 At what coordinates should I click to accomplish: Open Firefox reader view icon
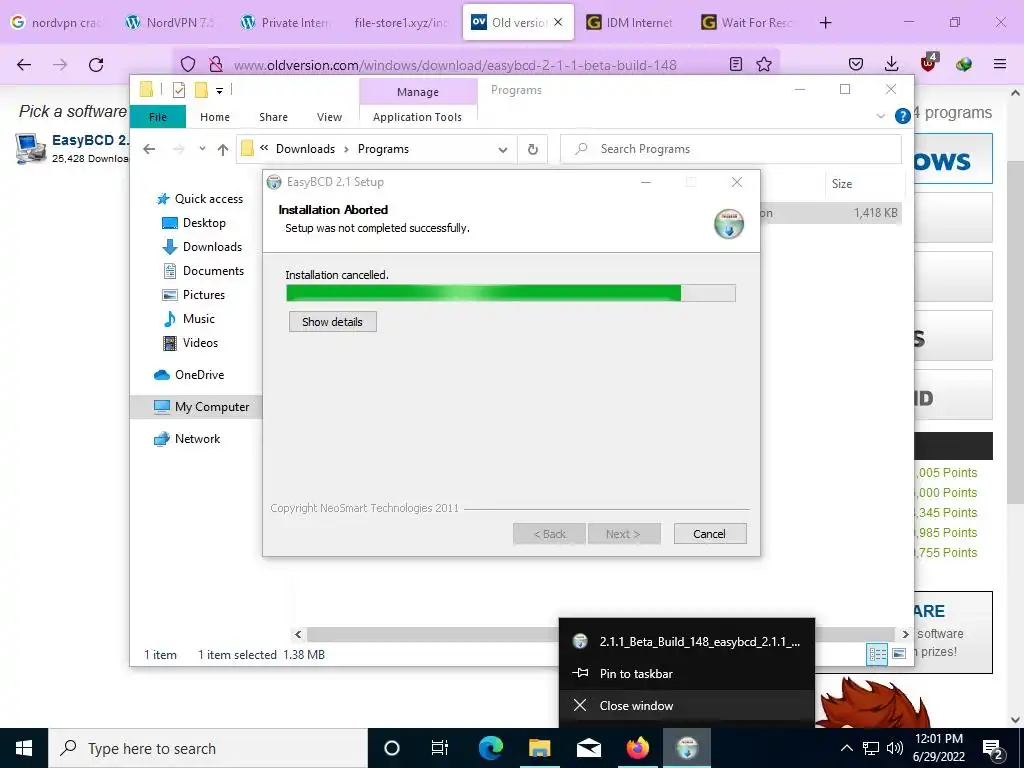(x=736, y=64)
